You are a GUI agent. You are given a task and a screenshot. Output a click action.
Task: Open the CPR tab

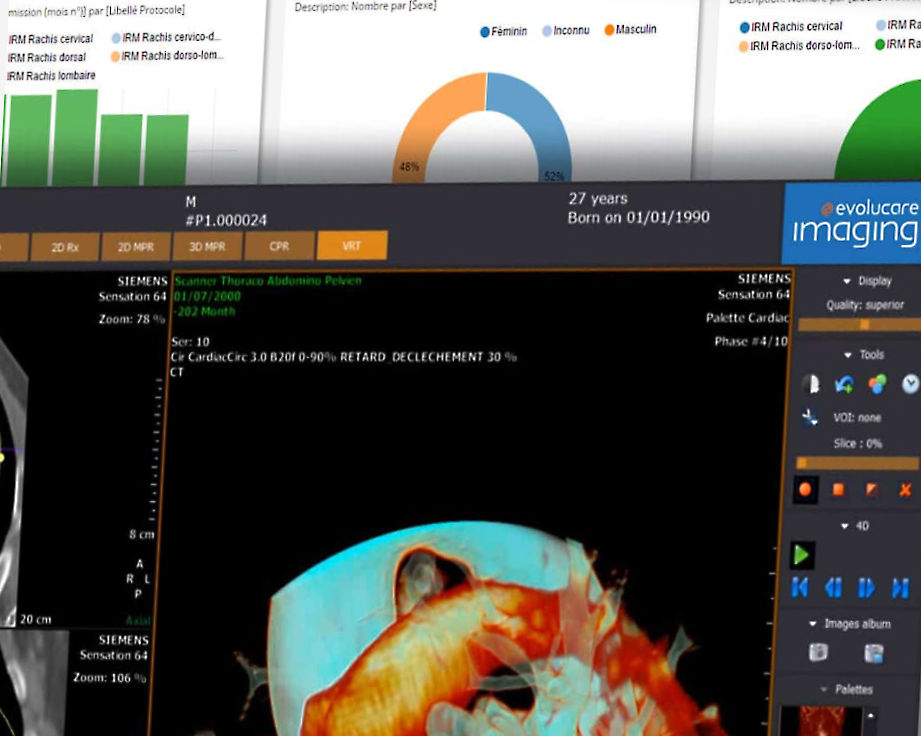tap(279, 246)
